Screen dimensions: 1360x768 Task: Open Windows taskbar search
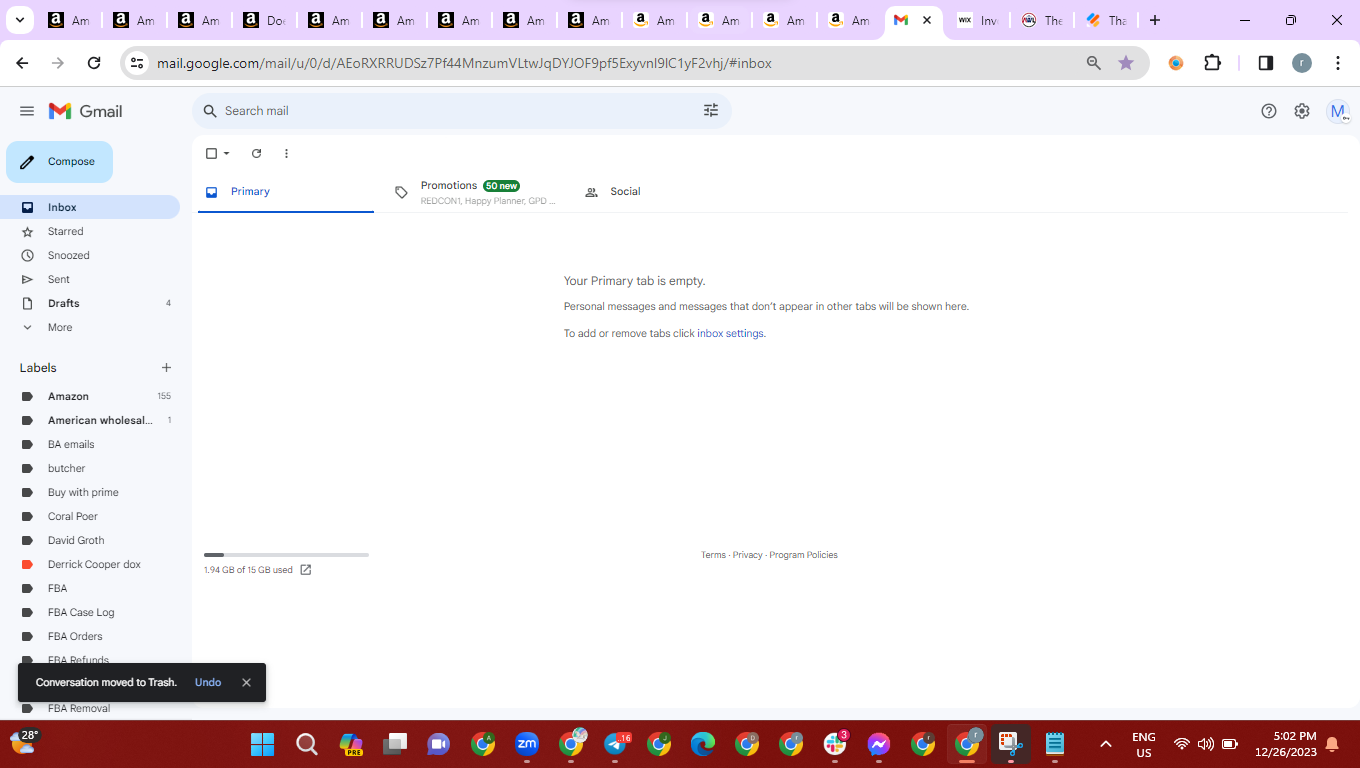coord(307,744)
